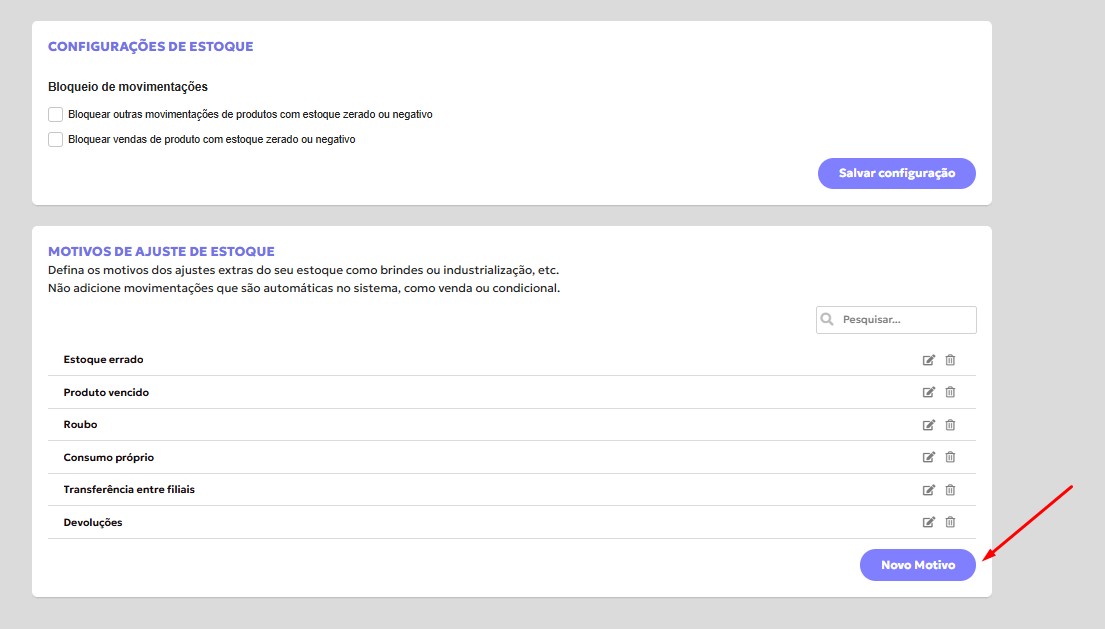This screenshot has height=629, width=1105.
Task: Delete the 'Devoluções' reason
Action: click(950, 522)
